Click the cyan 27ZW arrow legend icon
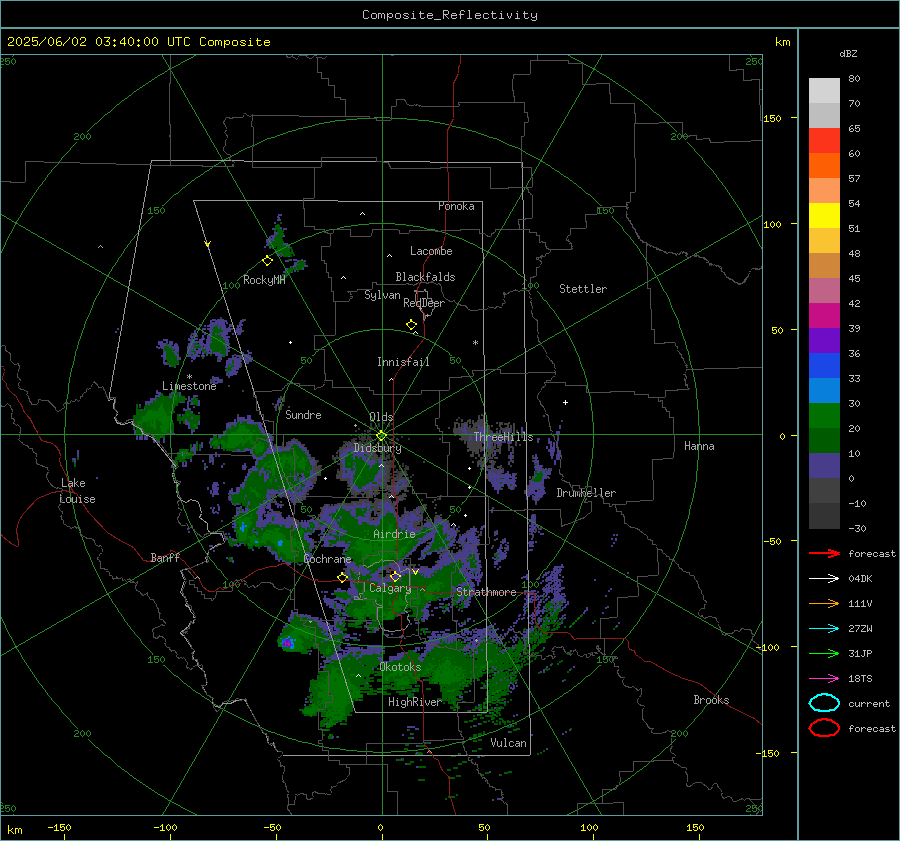 tap(824, 629)
